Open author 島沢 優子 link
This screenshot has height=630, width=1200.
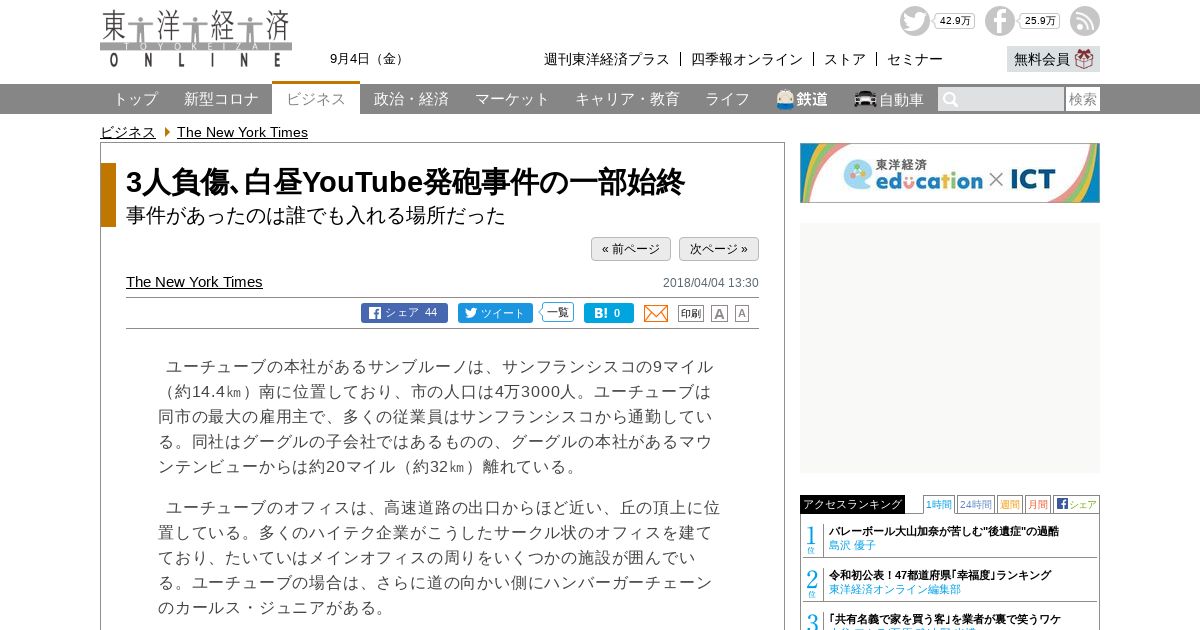tap(852, 545)
